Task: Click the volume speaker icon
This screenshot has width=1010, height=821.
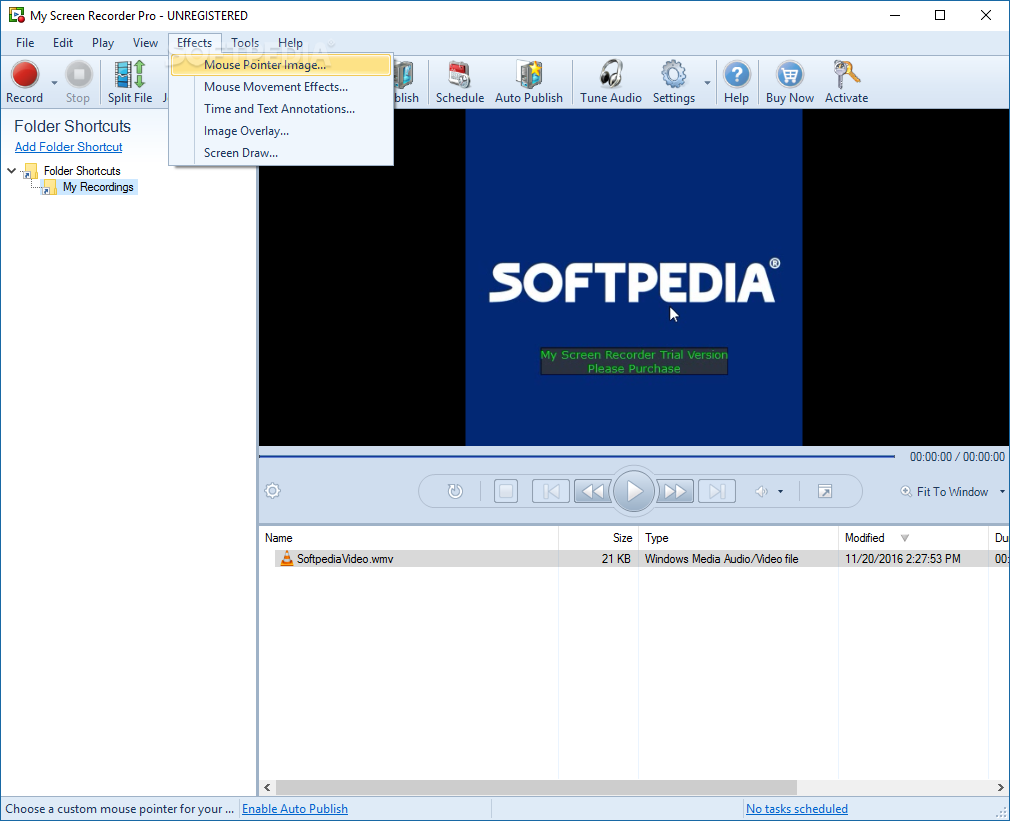Action: coord(761,491)
